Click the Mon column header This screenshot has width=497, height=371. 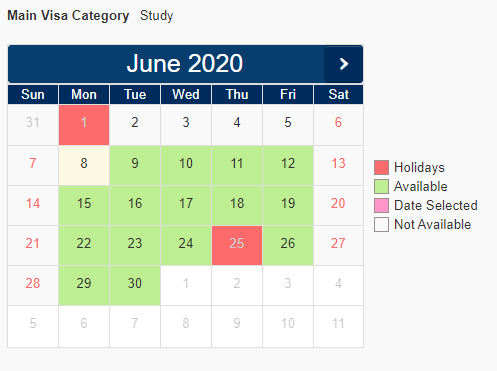coord(84,94)
